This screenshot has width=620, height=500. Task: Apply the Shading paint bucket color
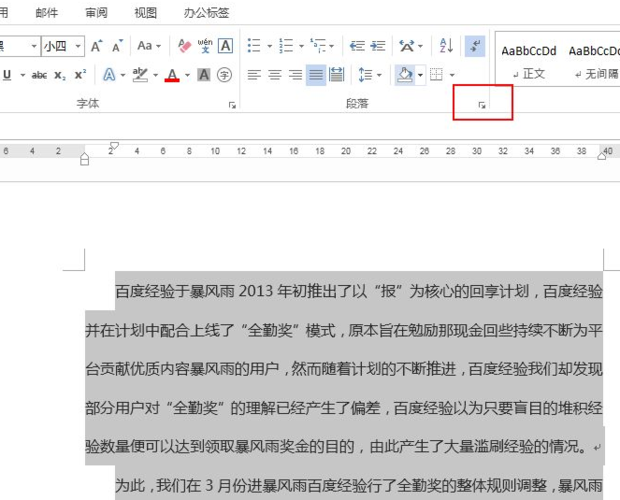point(405,74)
